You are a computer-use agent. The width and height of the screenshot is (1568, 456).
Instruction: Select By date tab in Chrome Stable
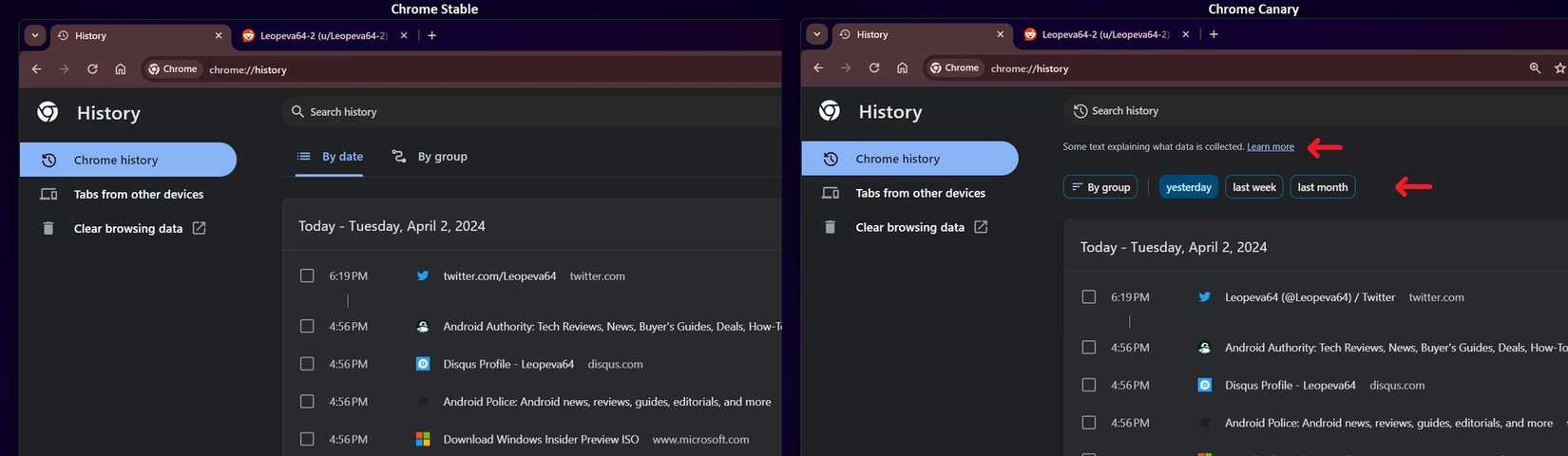tap(330, 157)
